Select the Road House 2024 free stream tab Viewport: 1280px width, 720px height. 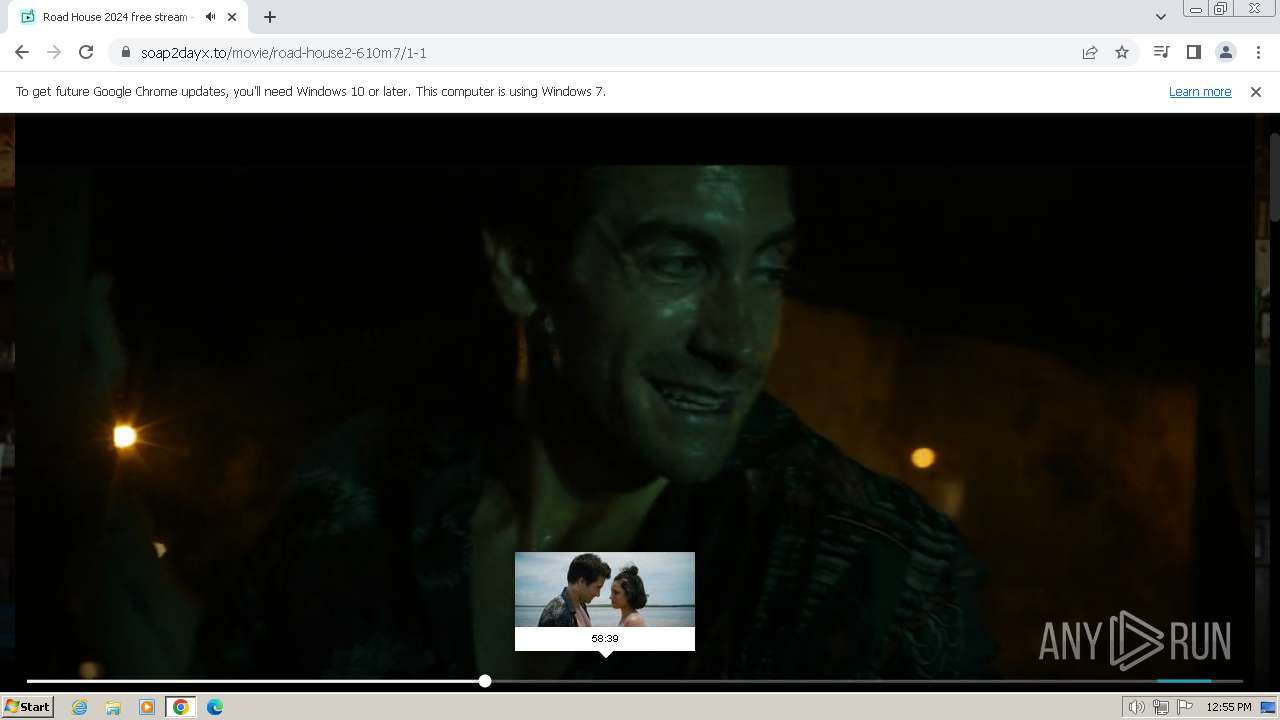point(128,17)
